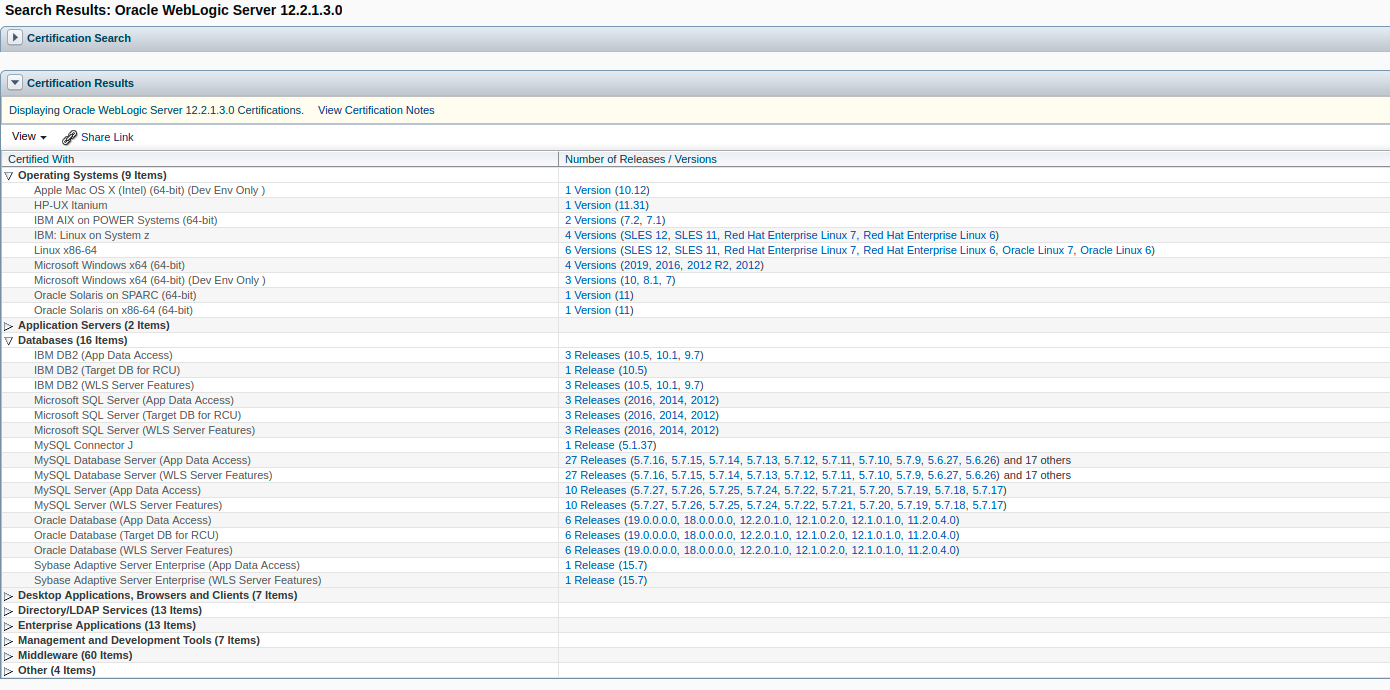
Task: Collapse Databases (16 Items) tree node
Action: pos(9,340)
